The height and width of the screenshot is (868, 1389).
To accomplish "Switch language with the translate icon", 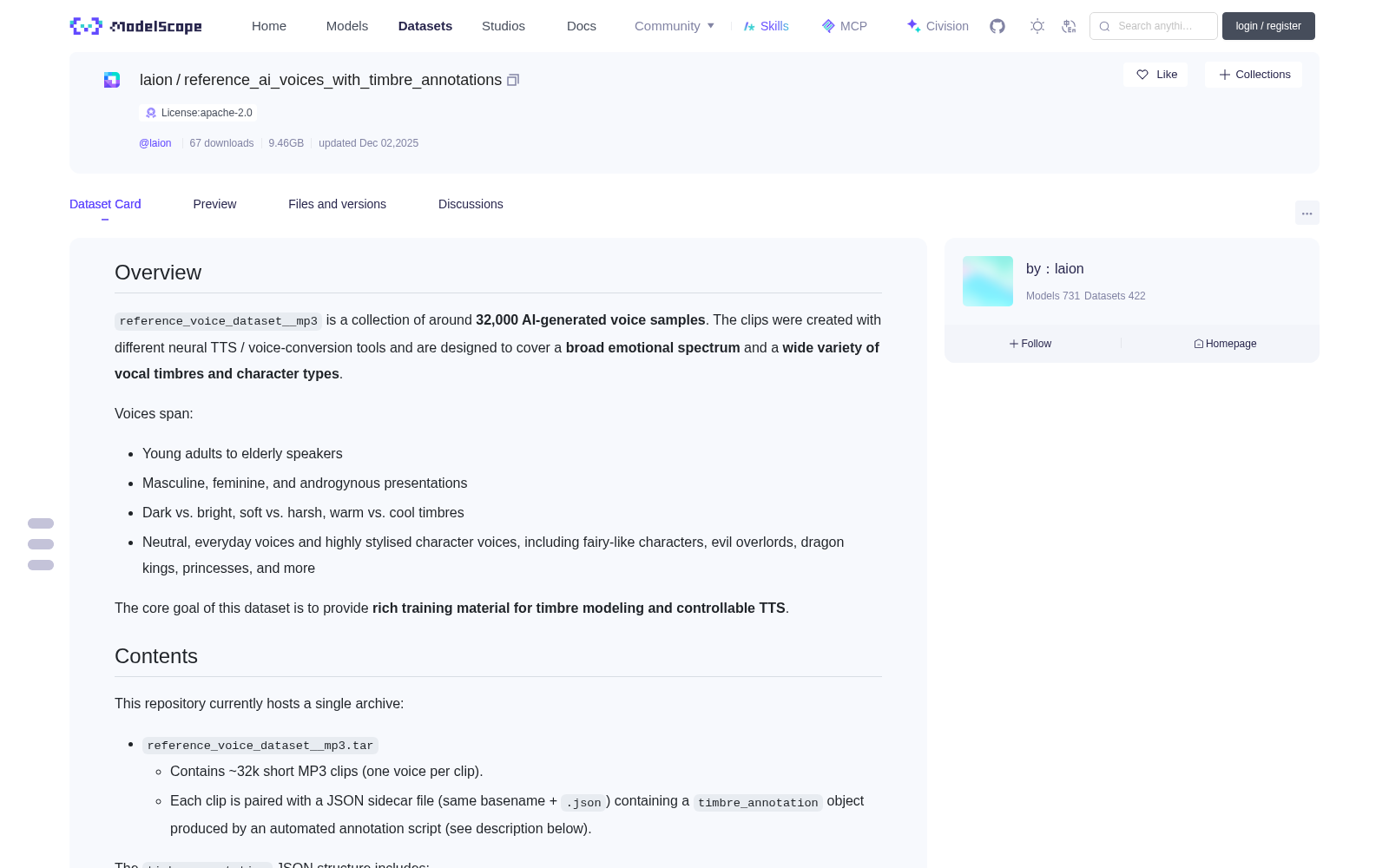I will (1070, 26).
